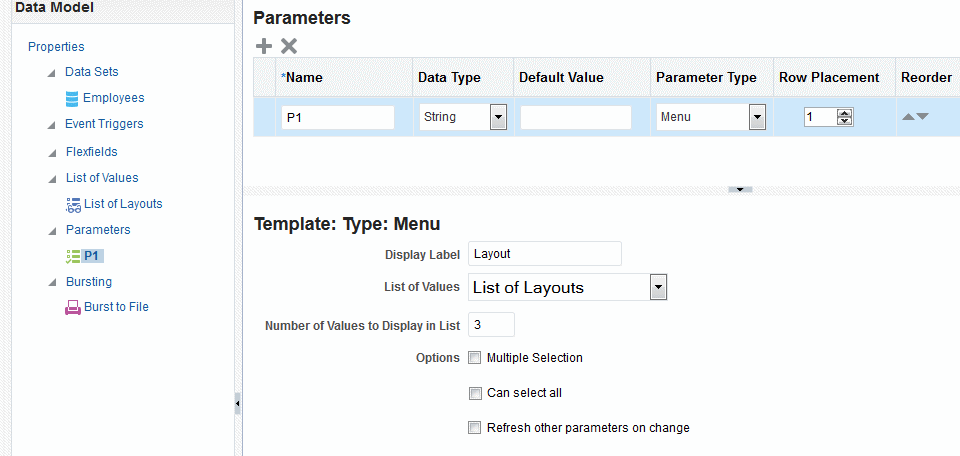Open the List of Values dropdown

pos(658,288)
